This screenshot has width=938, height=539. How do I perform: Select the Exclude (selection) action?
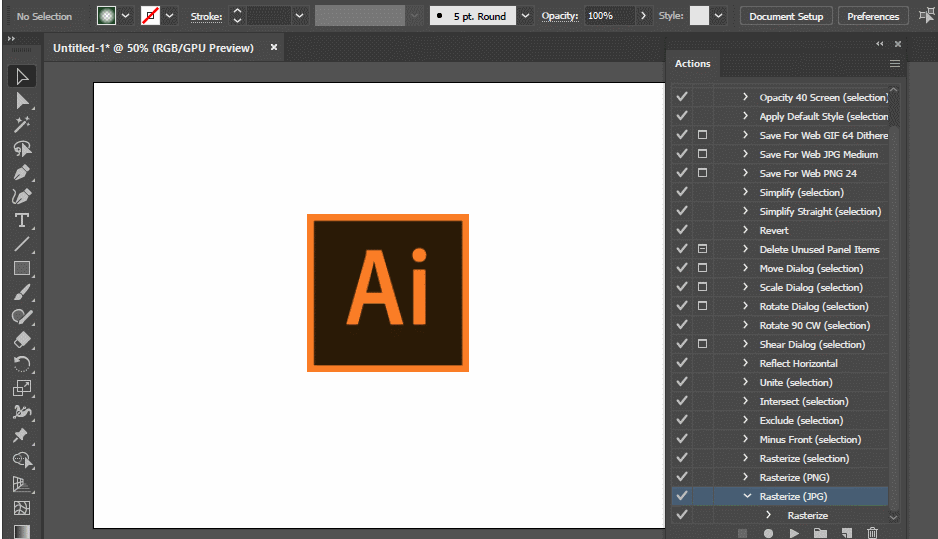(801, 420)
